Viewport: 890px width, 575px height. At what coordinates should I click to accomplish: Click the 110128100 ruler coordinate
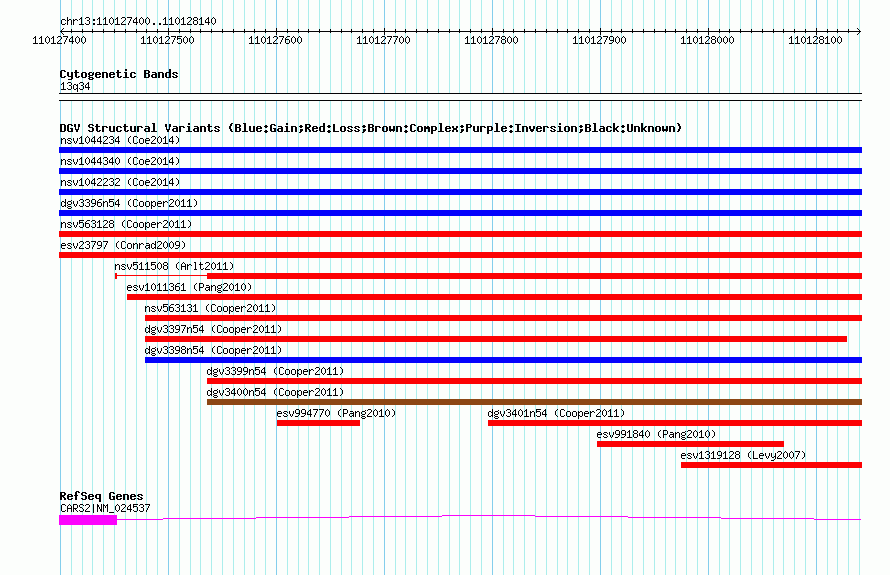816,40
